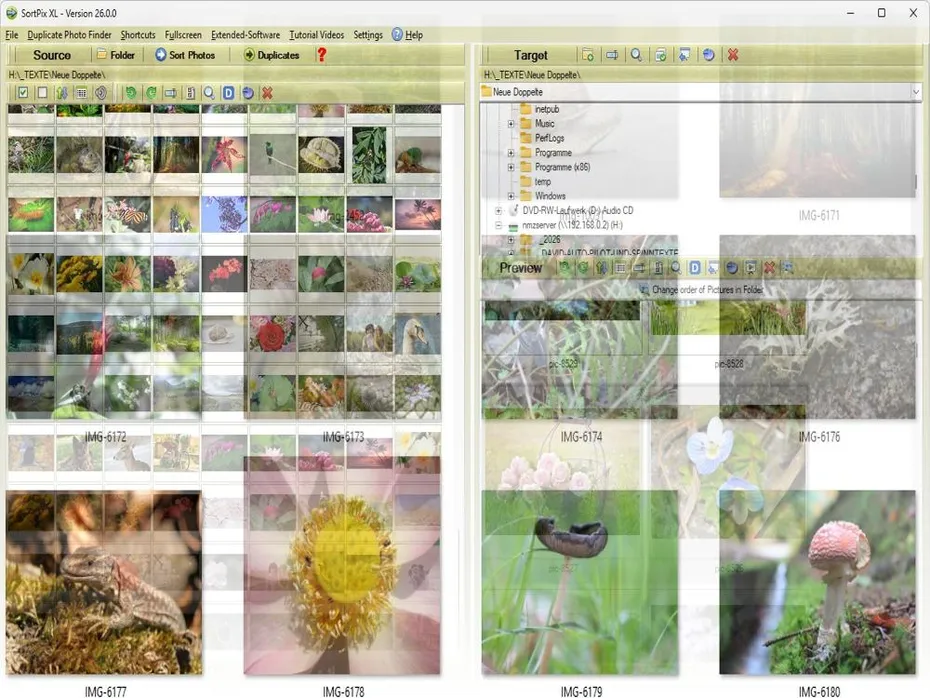
Task: Open the Neue Doppelte folder dropdown
Action: pos(915,92)
